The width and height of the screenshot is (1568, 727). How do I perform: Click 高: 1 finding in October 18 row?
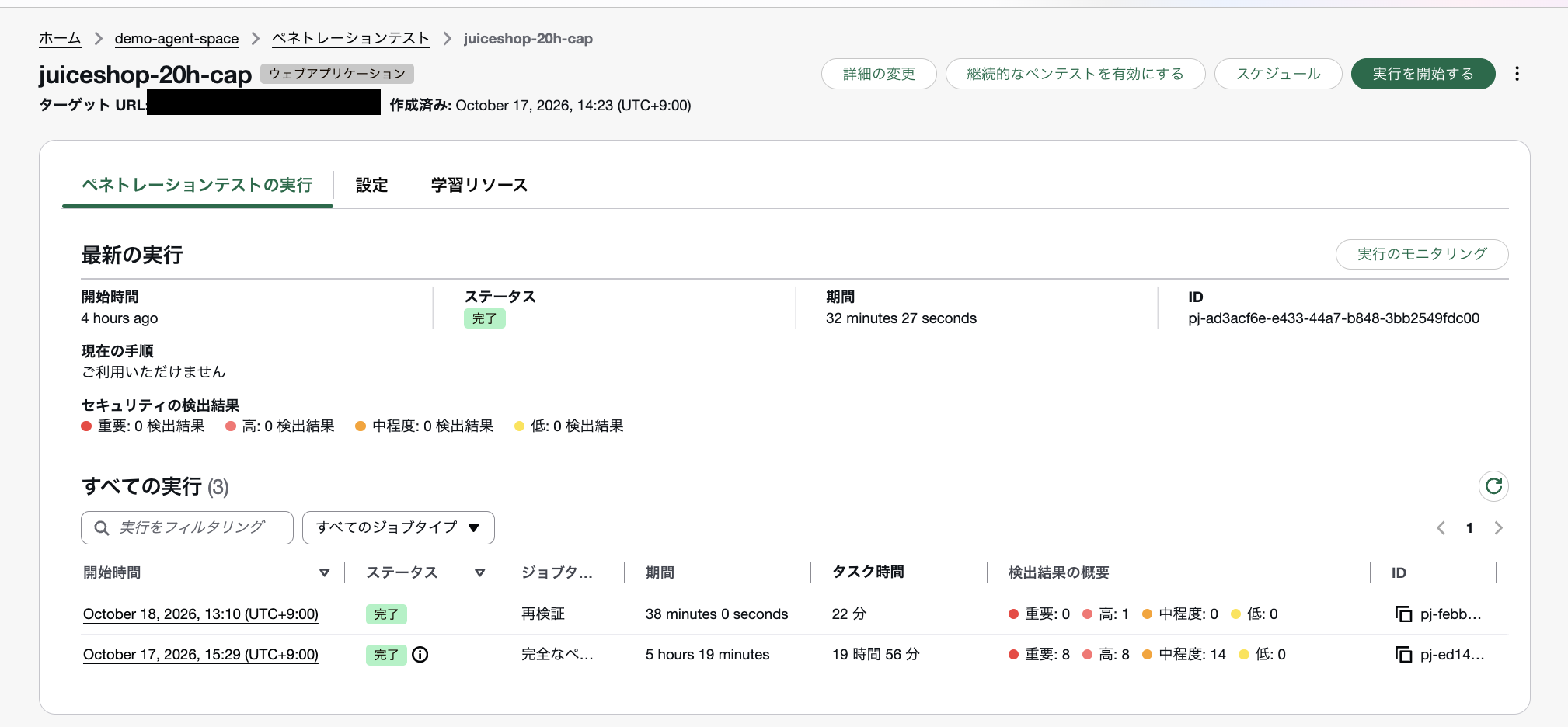point(1106,614)
